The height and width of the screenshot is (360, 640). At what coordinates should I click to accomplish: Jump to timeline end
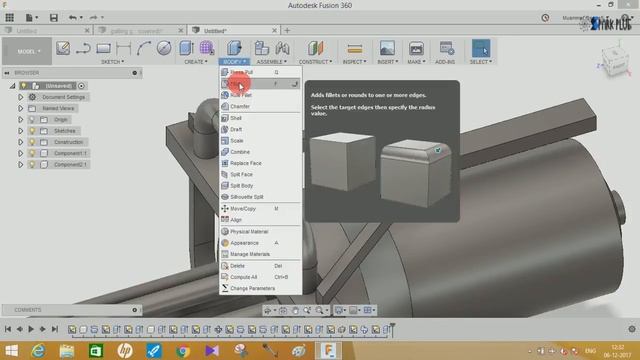[55, 329]
